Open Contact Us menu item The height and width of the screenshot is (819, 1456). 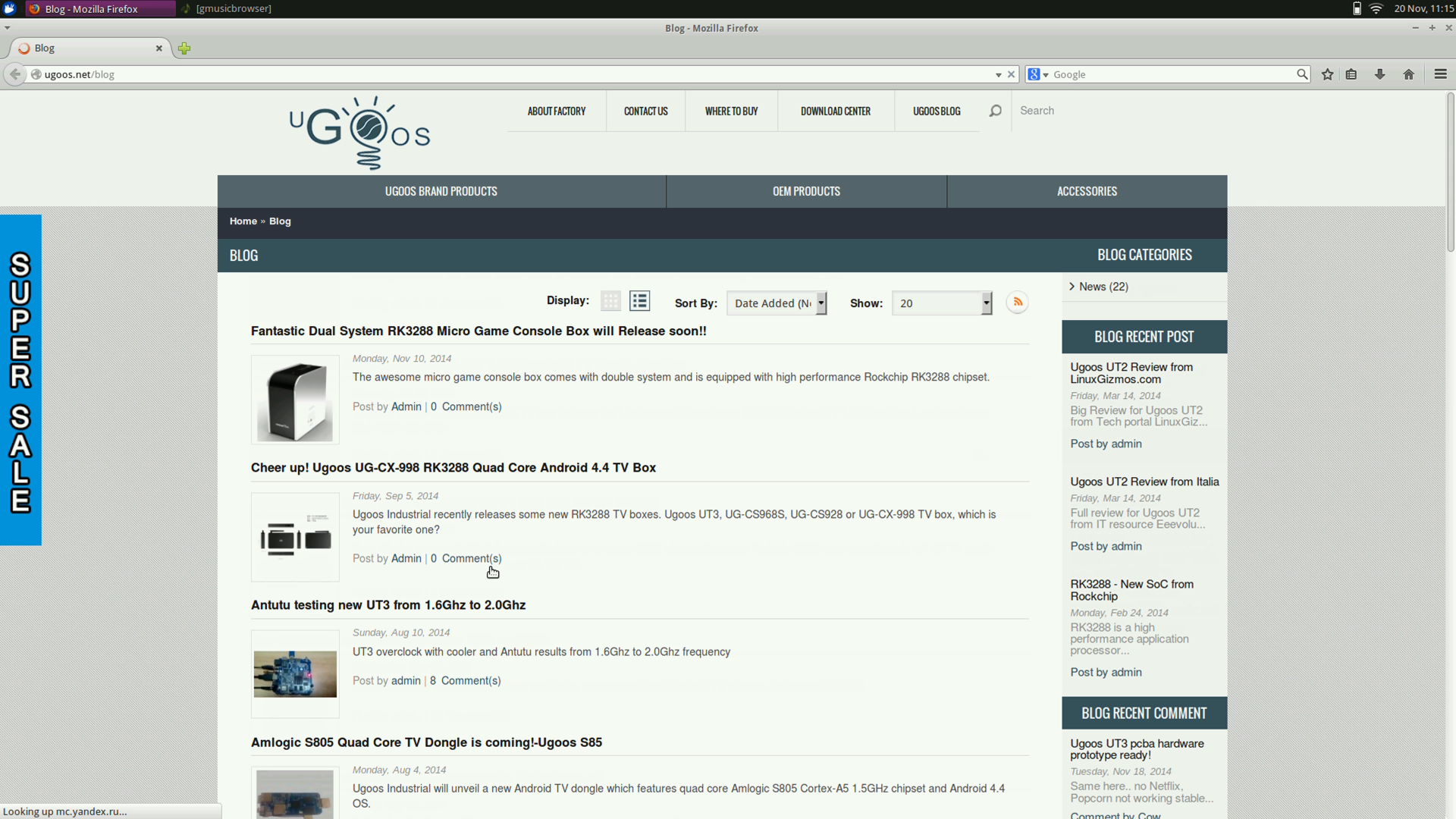pos(646,111)
